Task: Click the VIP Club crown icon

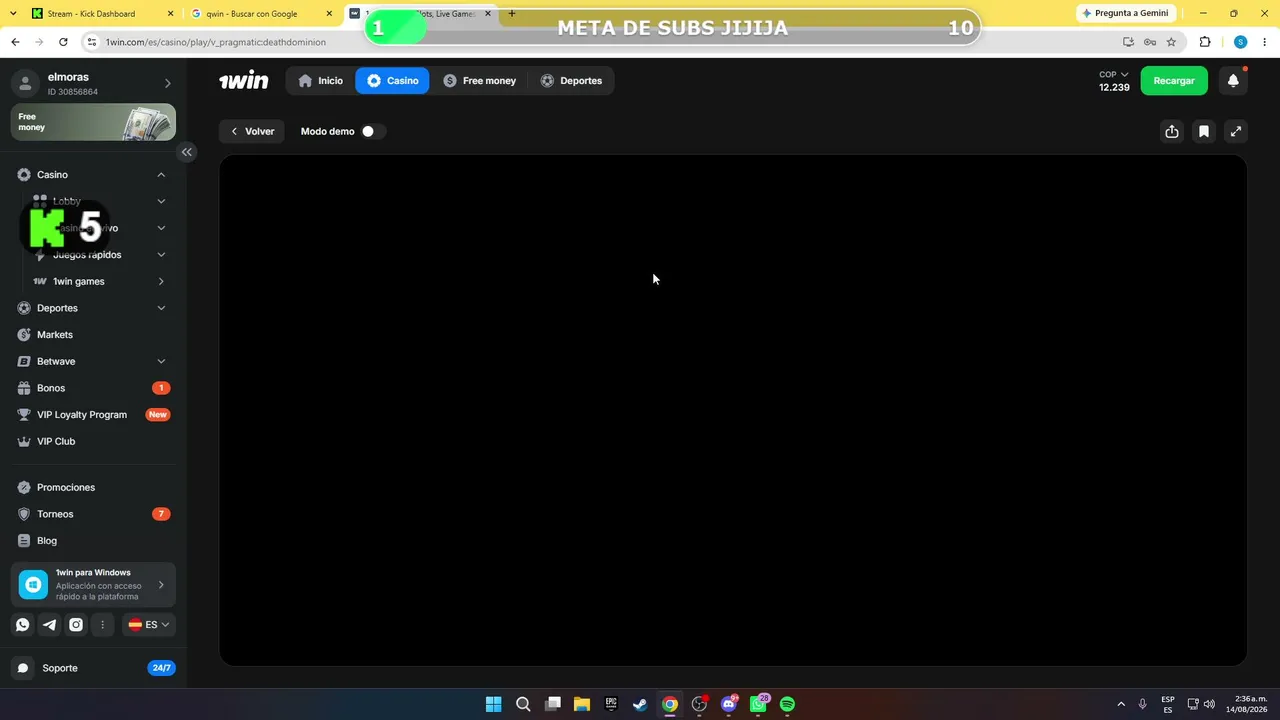Action: pos(24,441)
